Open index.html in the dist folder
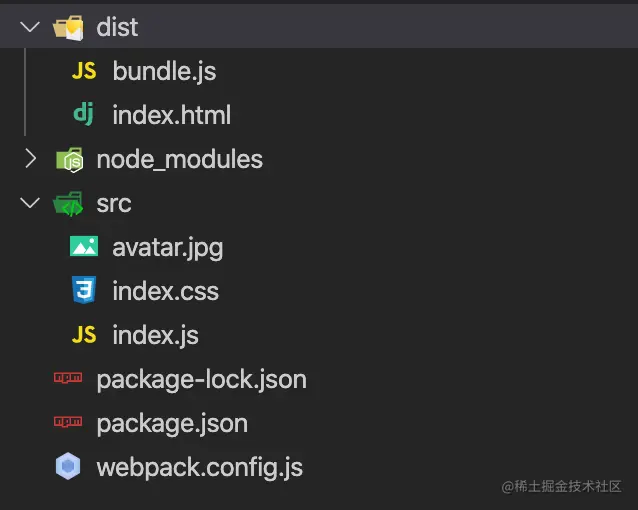The image size is (638, 510). pyautogui.click(x=172, y=115)
